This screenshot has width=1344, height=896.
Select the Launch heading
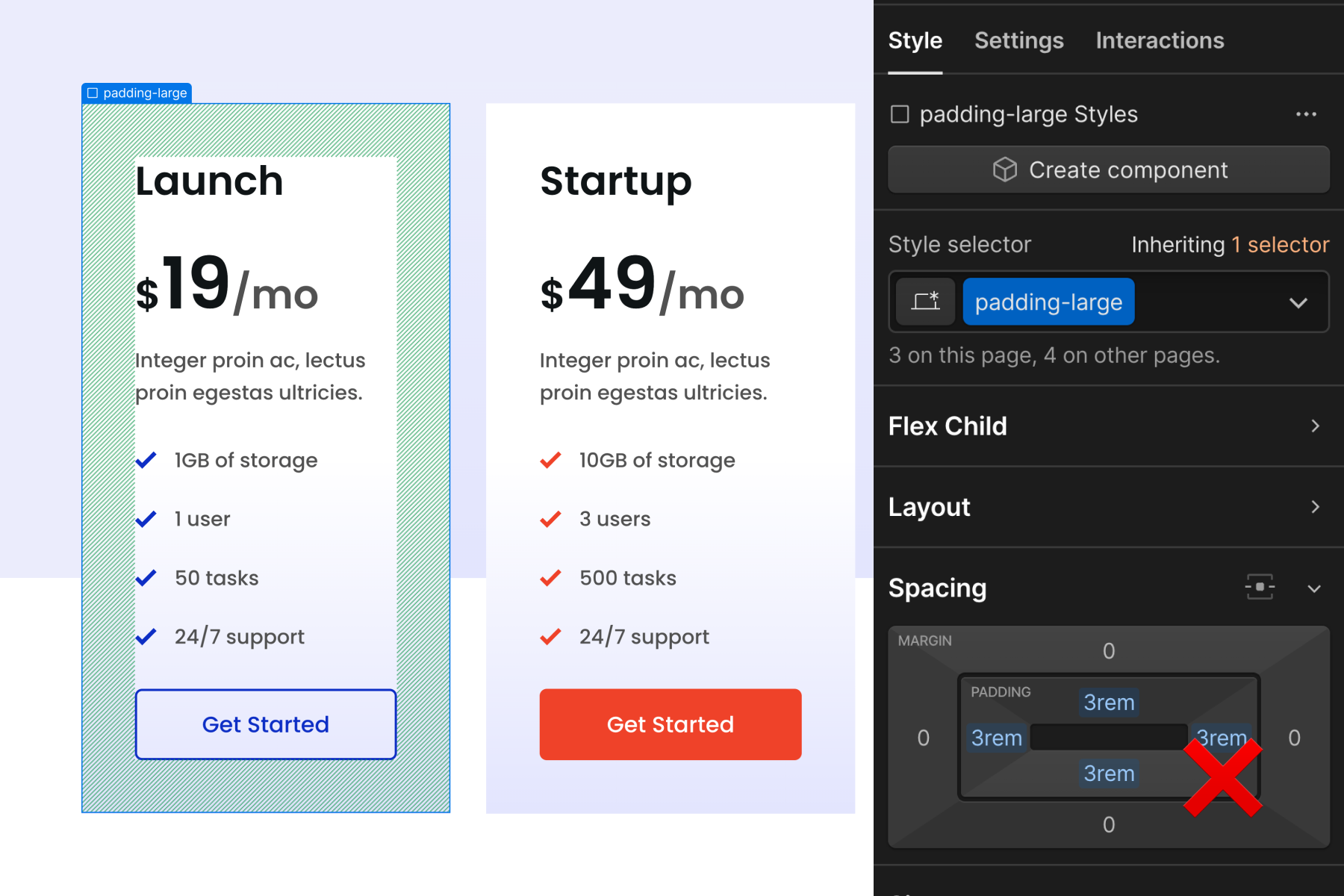tap(209, 181)
